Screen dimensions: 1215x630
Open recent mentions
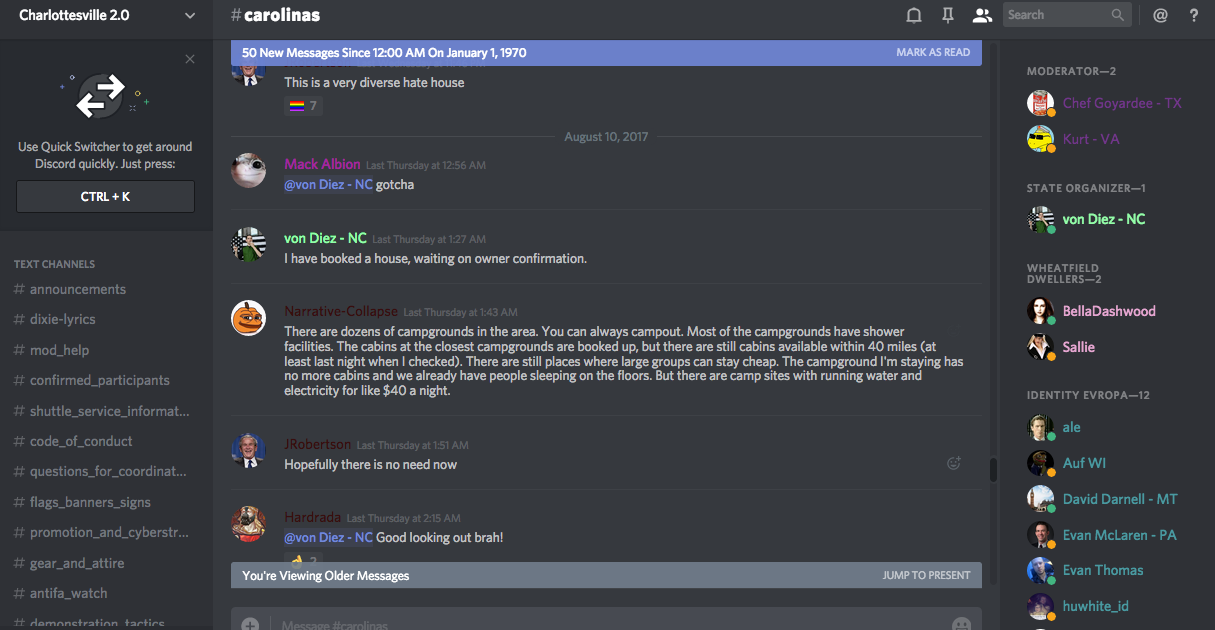click(x=1160, y=15)
